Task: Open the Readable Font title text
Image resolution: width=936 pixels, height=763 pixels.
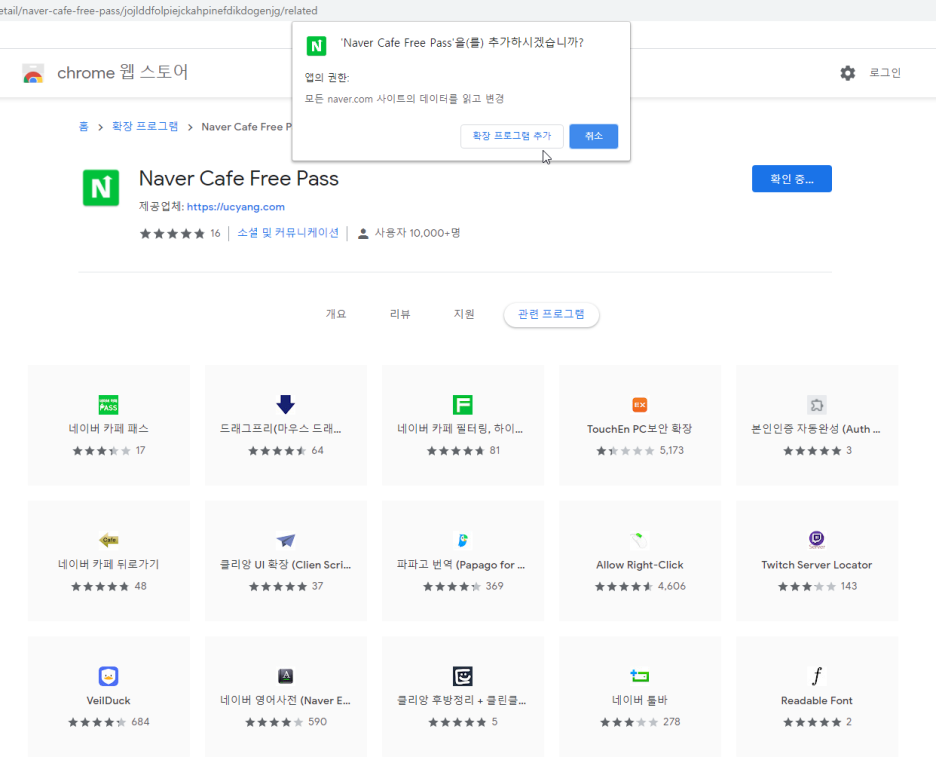Action: [x=817, y=700]
